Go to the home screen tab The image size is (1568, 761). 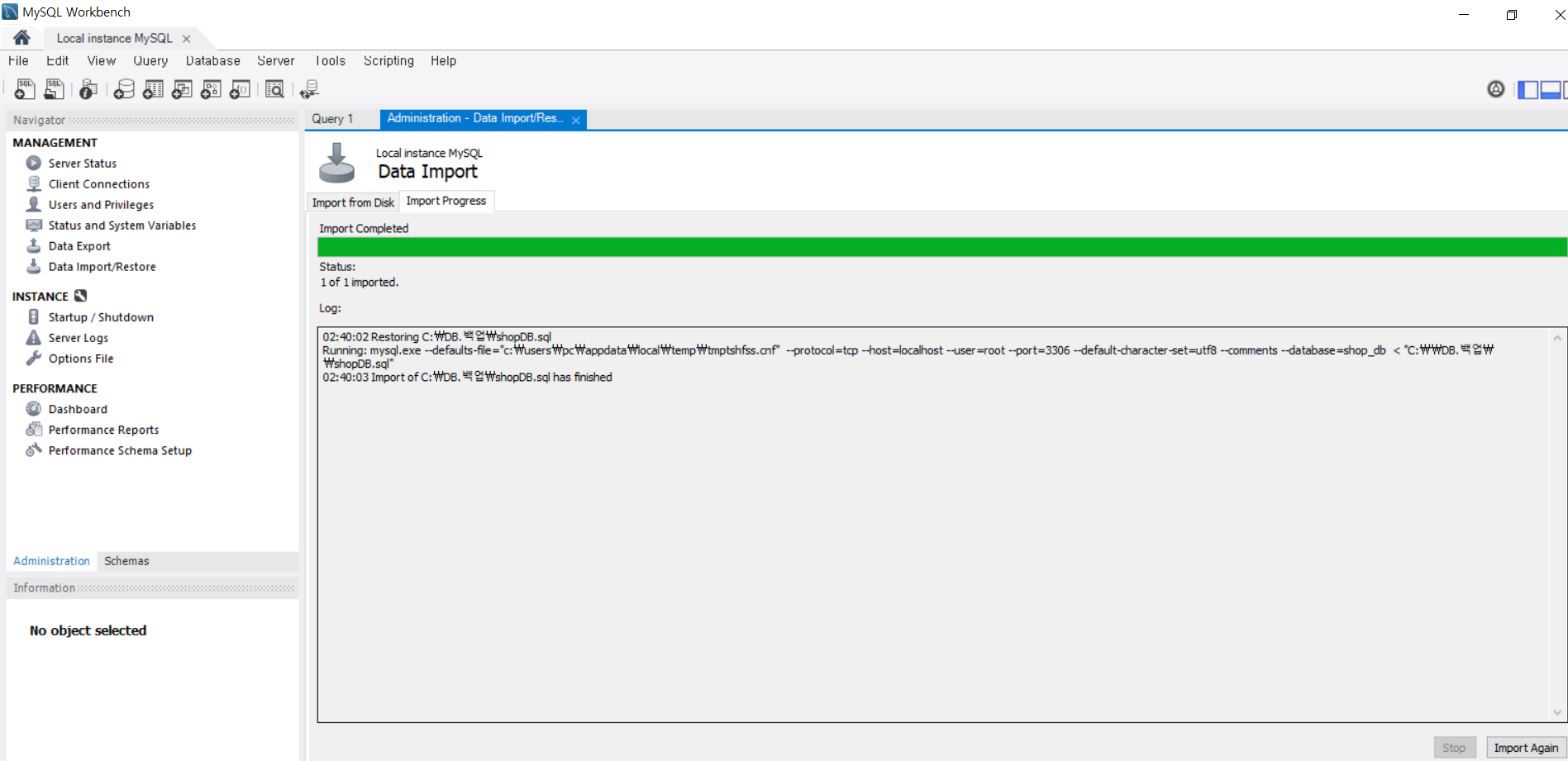tap(22, 38)
